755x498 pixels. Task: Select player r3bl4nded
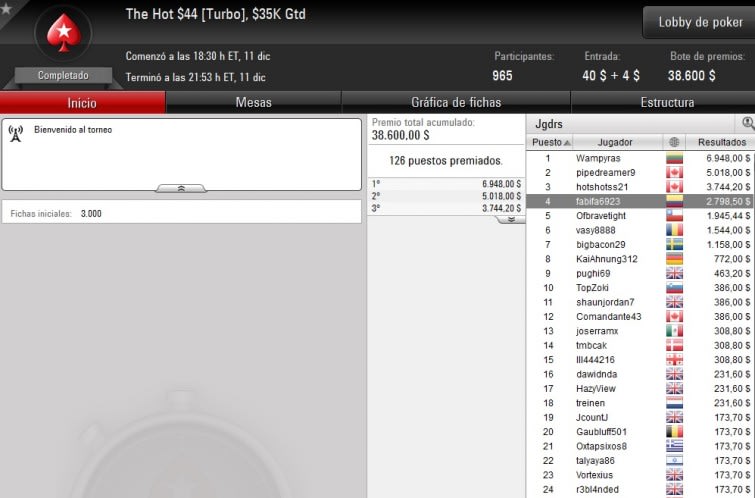(640, 489)
